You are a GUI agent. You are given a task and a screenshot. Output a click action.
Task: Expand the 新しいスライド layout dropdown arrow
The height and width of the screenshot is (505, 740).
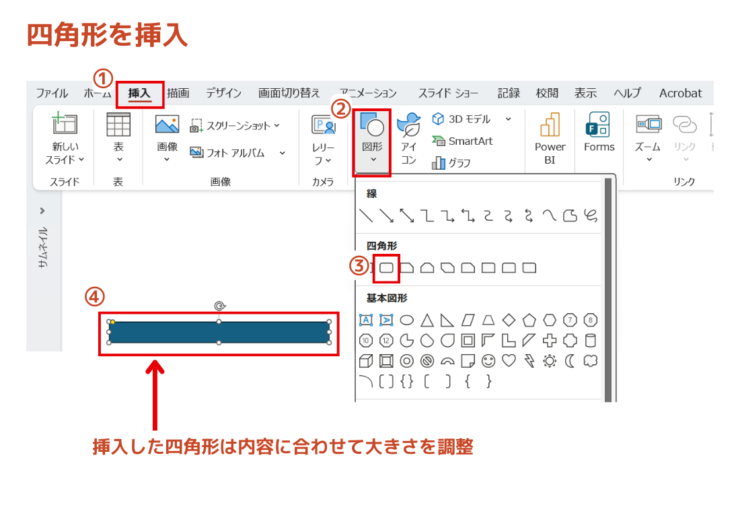click(x=82, y=160)
